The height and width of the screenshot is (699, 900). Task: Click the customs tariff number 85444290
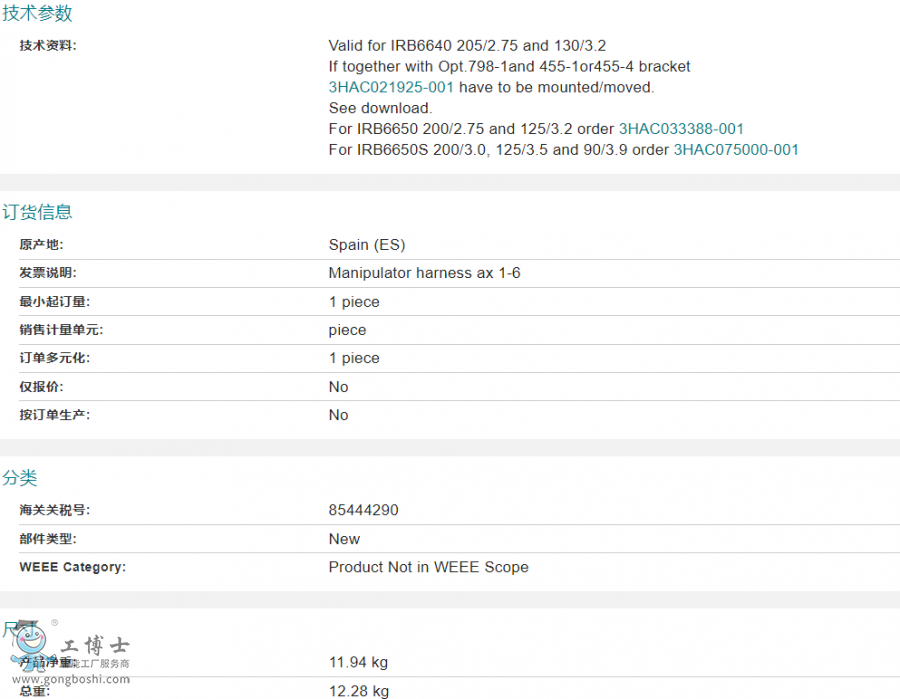click(363, 510)
